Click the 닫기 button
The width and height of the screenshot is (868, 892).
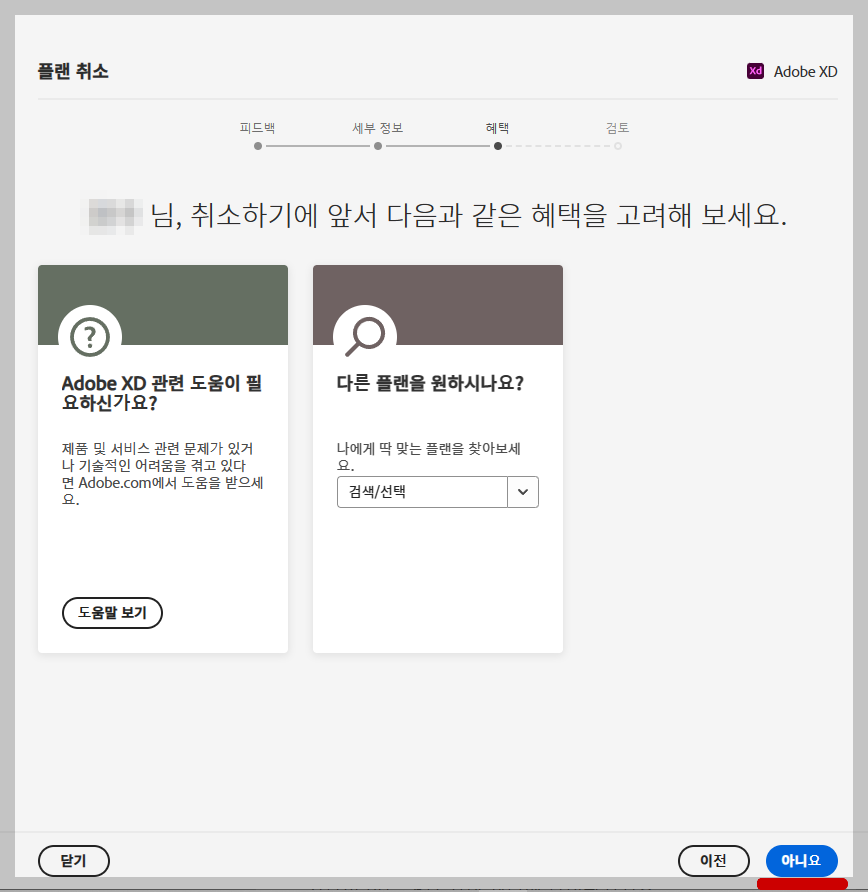click(x=74, y=861)
